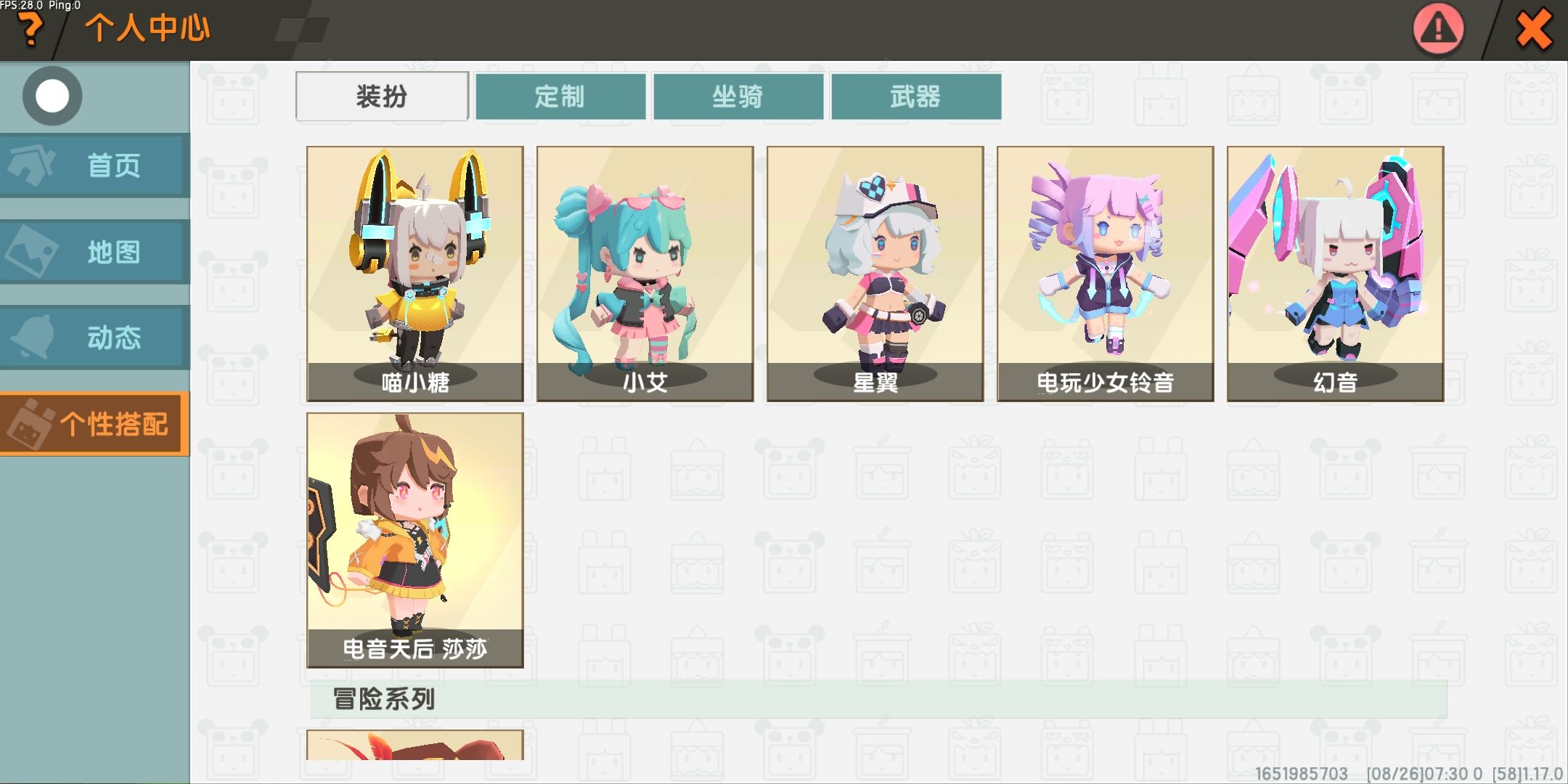Open the 首页 home sidebar item
Image resolution: width=1568 pixels, height=784 pixels.
[x=95, y=166]
